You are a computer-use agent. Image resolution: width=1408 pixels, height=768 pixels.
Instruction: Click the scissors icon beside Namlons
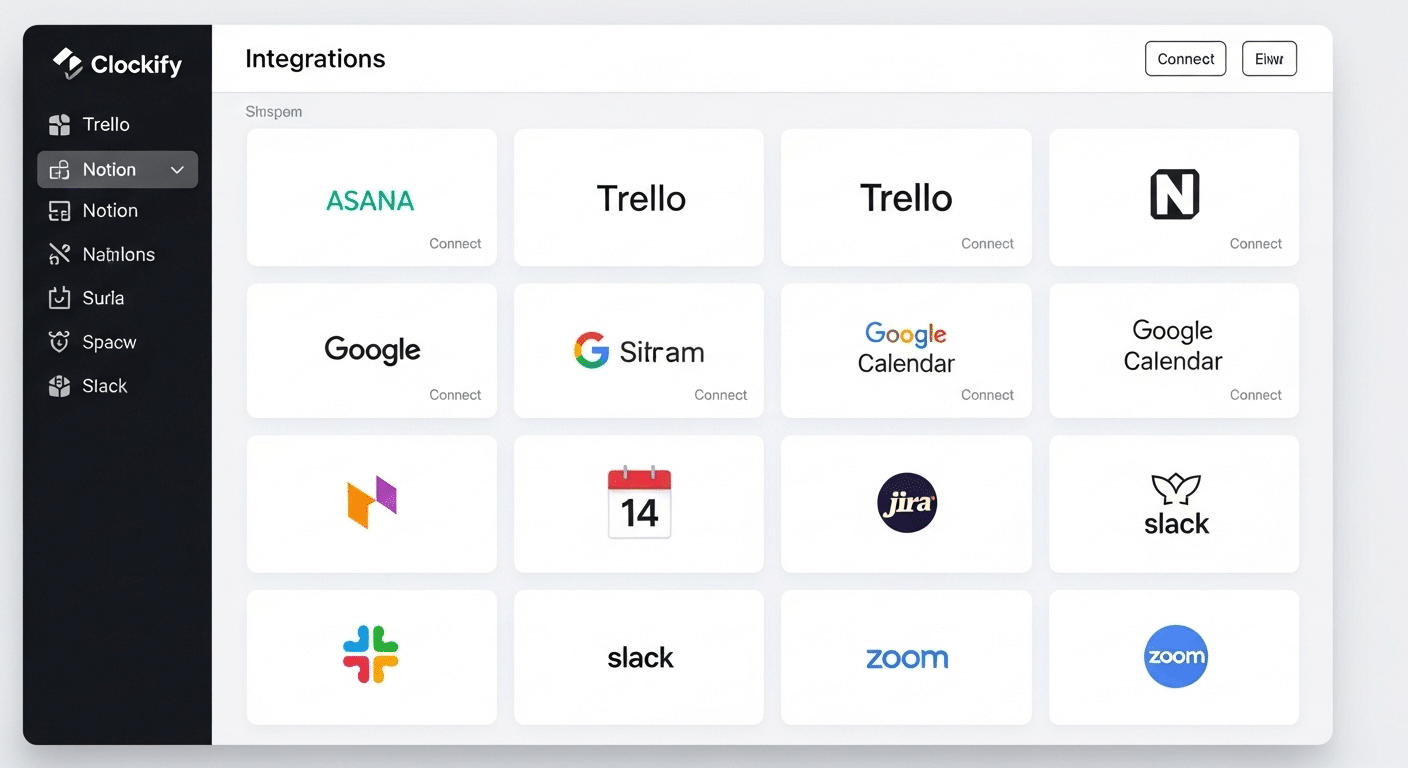pos(60,254)
